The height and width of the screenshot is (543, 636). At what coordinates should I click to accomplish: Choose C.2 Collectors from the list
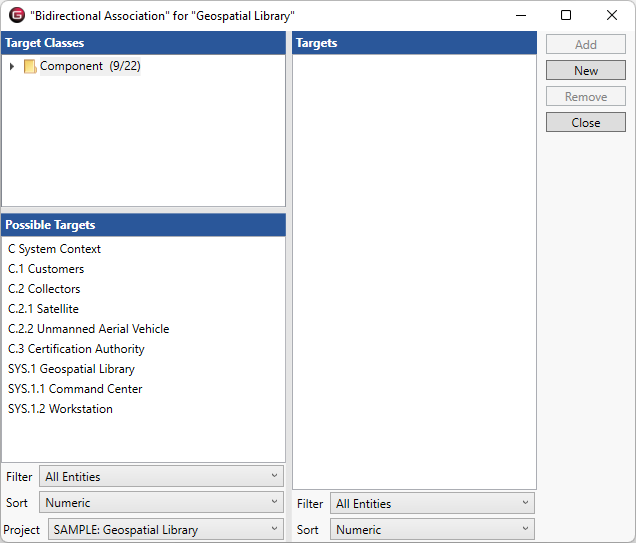point(44,289)
